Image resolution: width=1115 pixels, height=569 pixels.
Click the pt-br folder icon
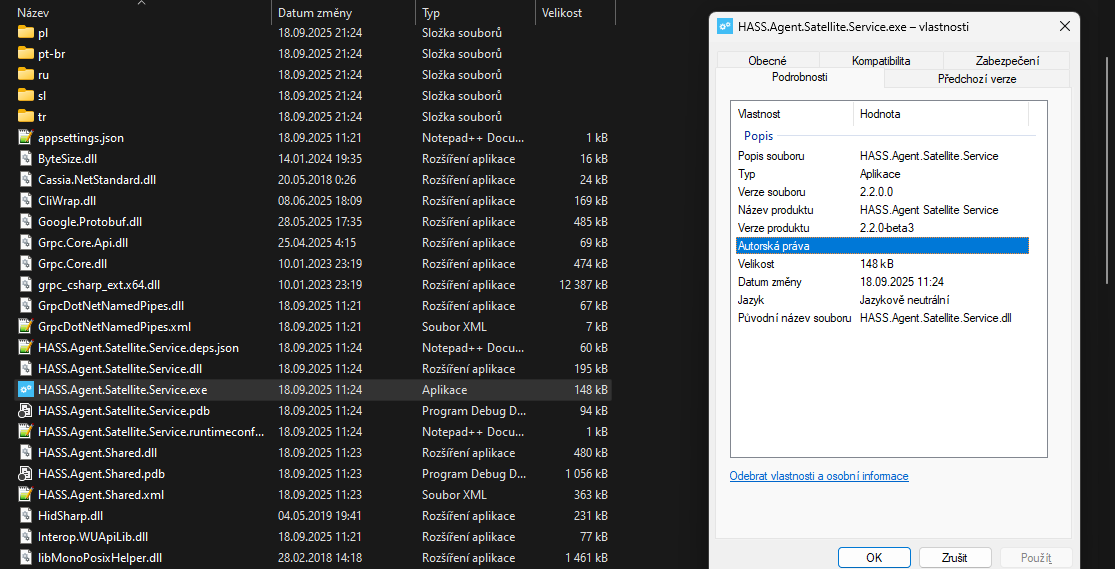click(26, 53)
